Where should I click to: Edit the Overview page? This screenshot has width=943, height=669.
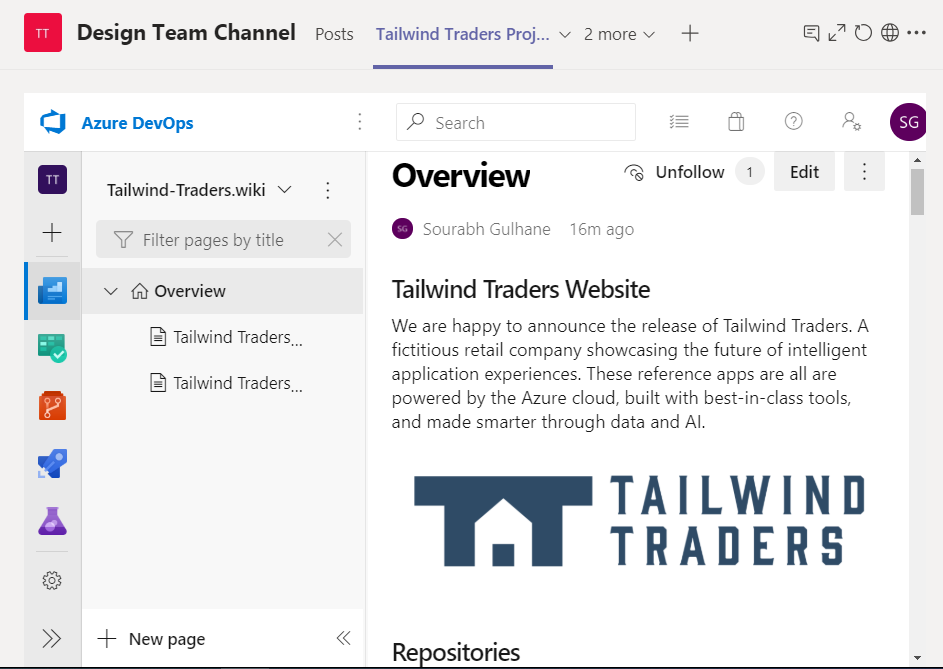pos(804,172)
